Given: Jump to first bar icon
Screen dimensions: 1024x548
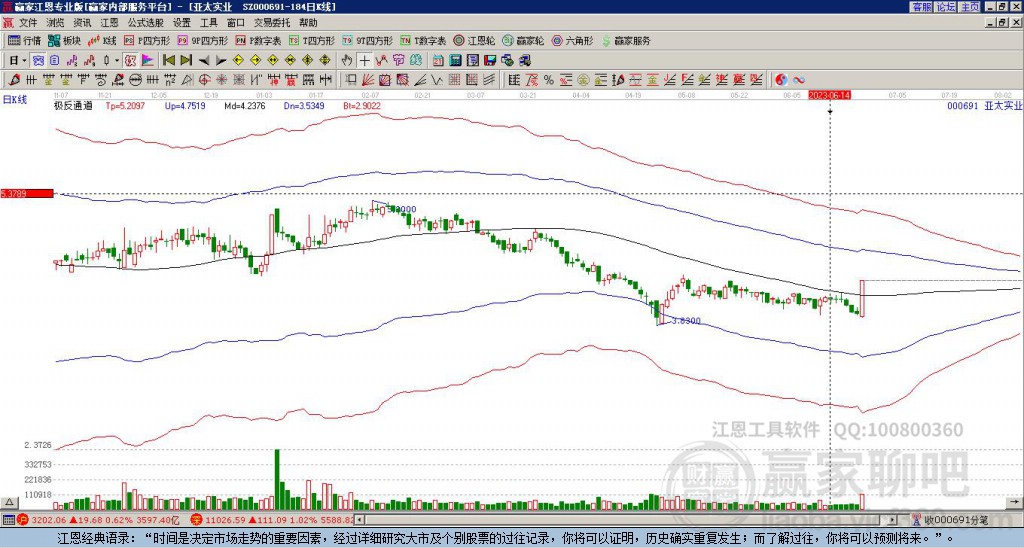Looking at the screenshot, I should pyautogui.click(x=168, y=60).
